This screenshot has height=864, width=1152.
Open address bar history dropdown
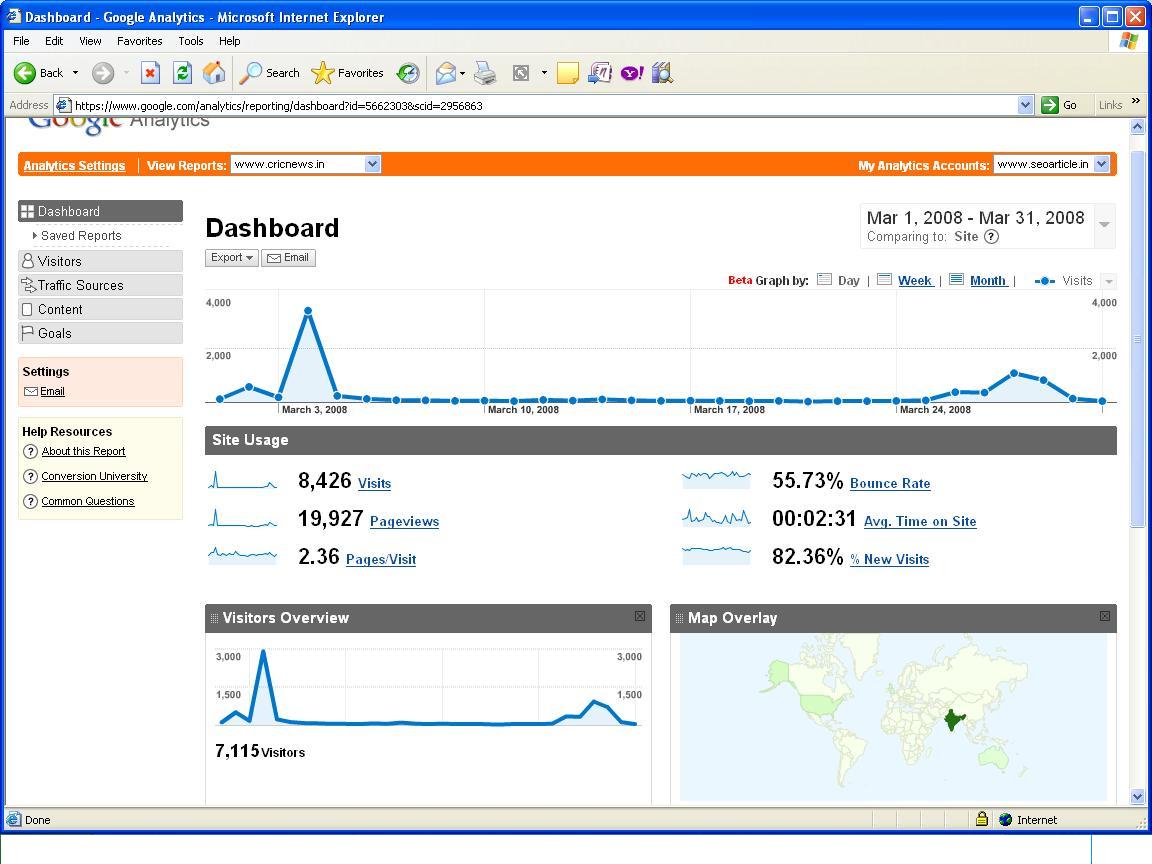coord(1026,105)
